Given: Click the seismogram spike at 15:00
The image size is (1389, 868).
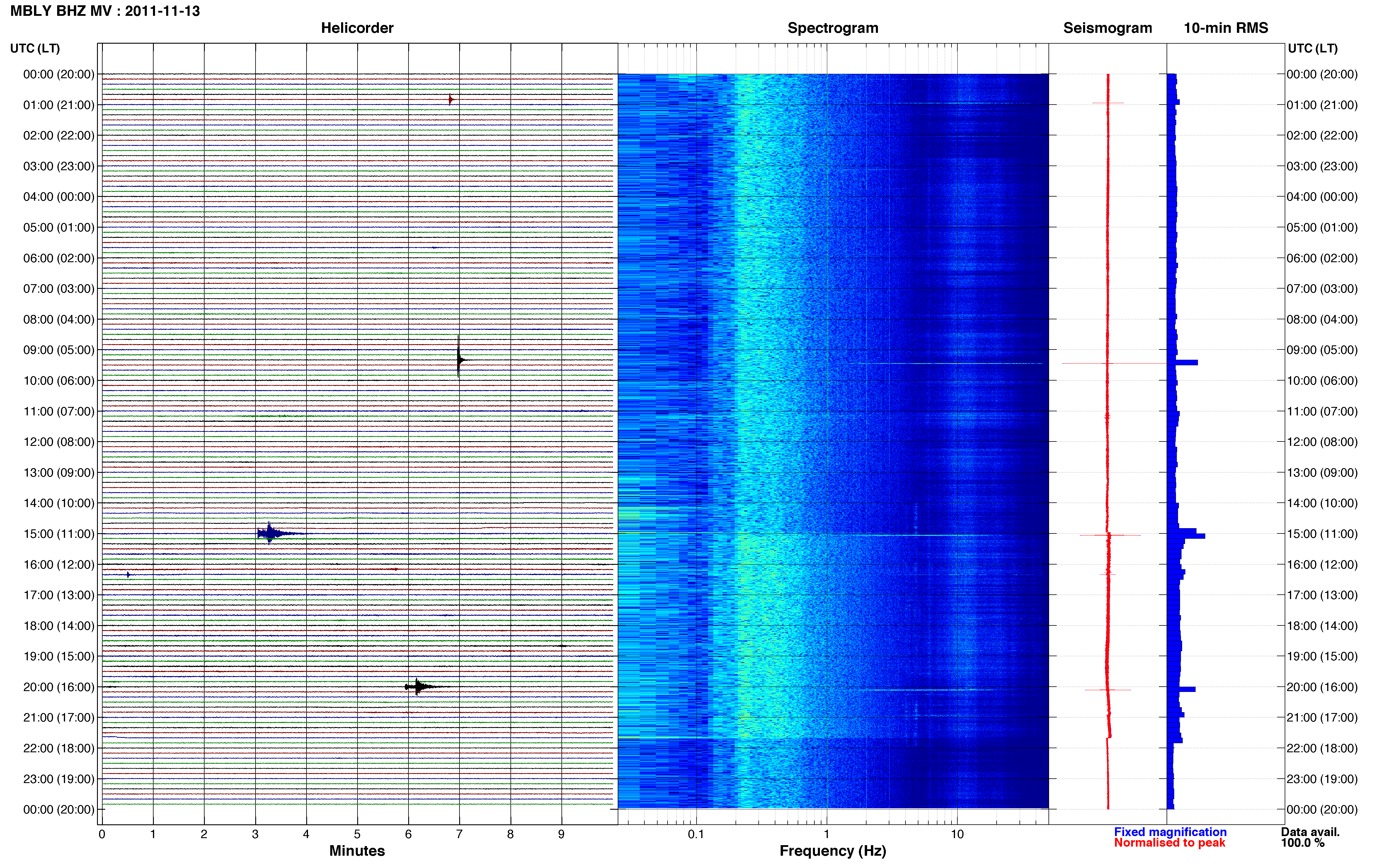Looking at the screenshot, I should pyautogui.click(x=1110, y=535).
